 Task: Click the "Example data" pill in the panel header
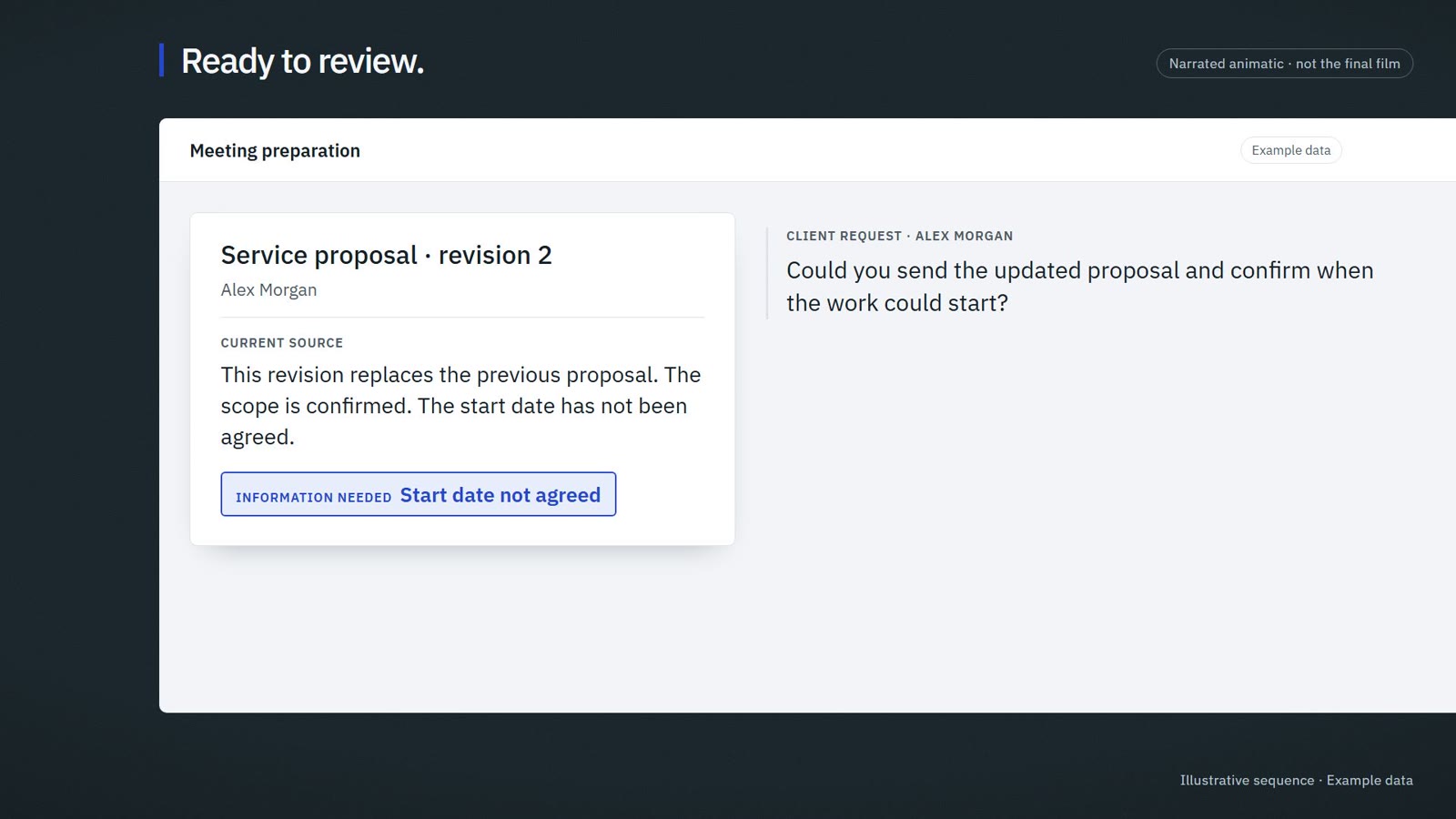1290,150
